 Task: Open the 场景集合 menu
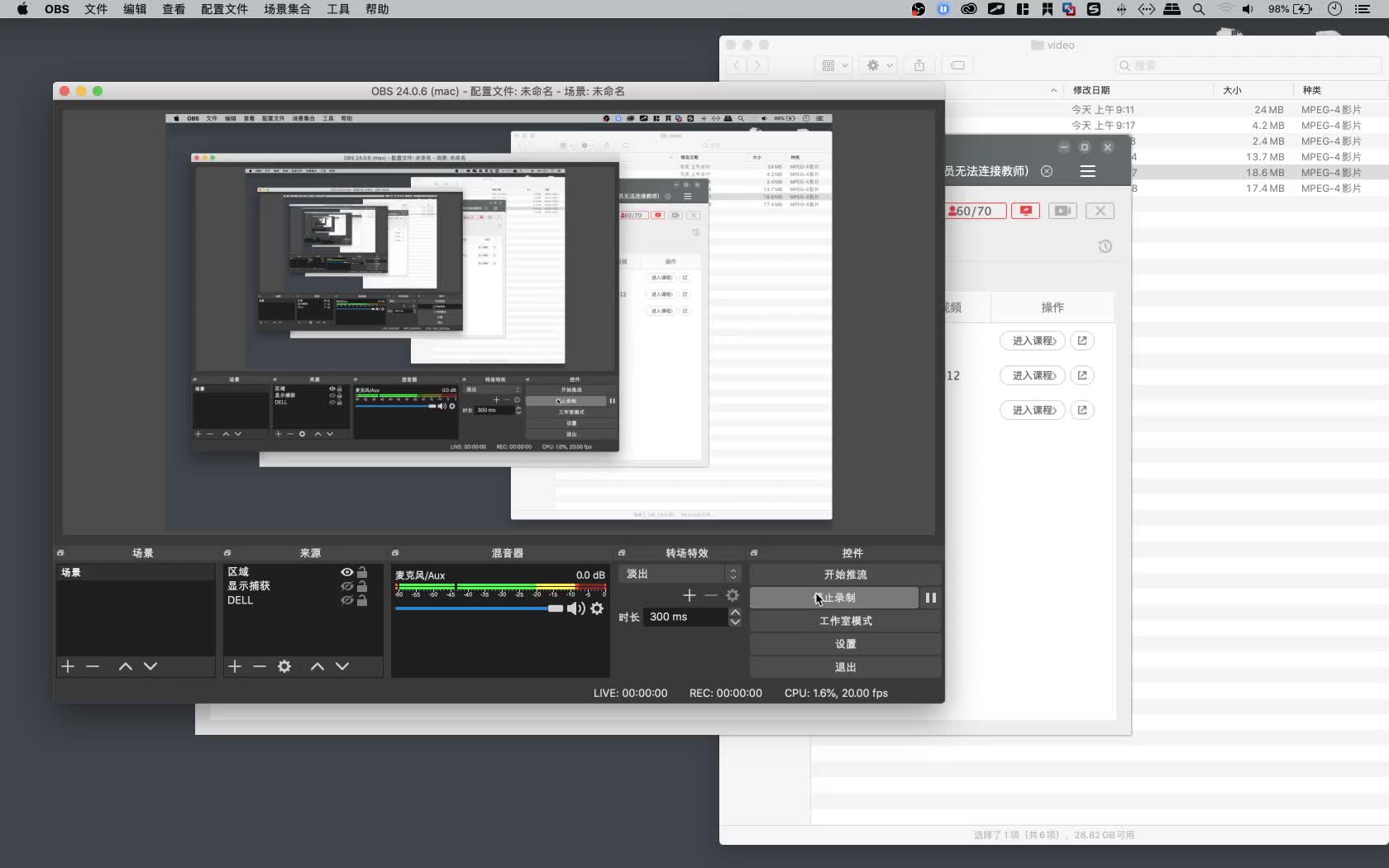tap(288, 9)
